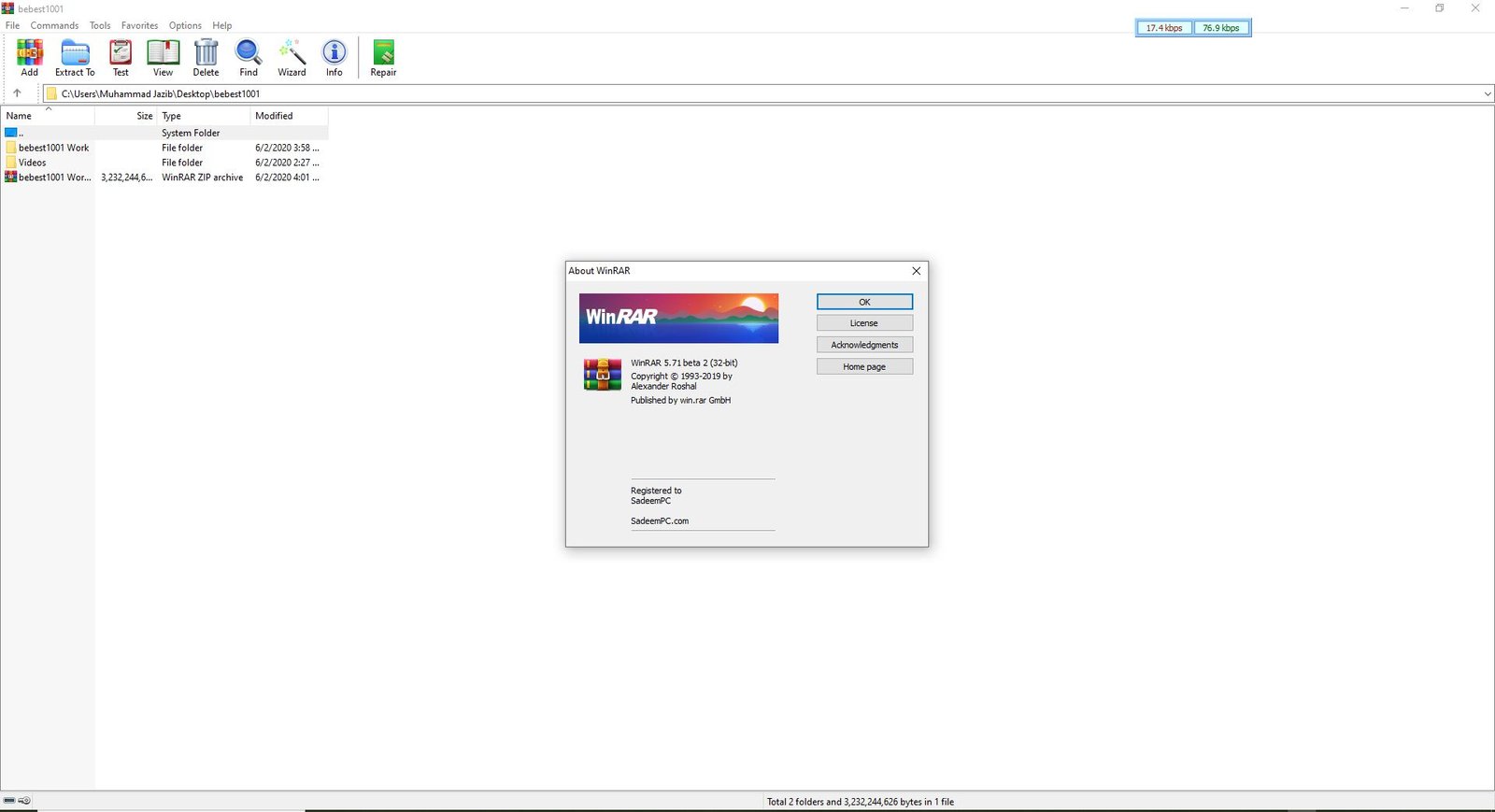Click the Delete trash icon
Viewport: 1495px width, 812px height.
pos(206,58)
